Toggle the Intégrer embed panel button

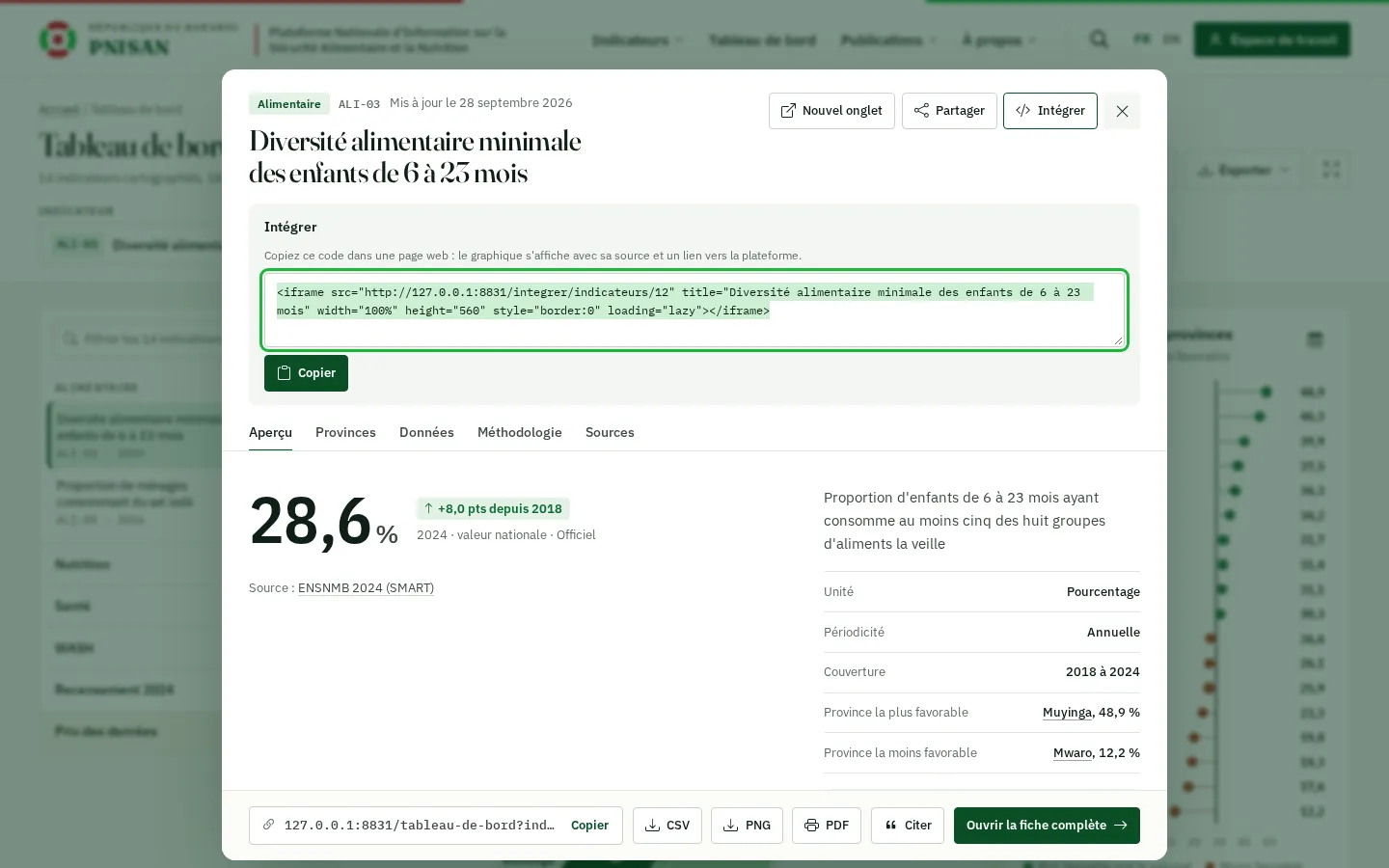coord(1049,111)
